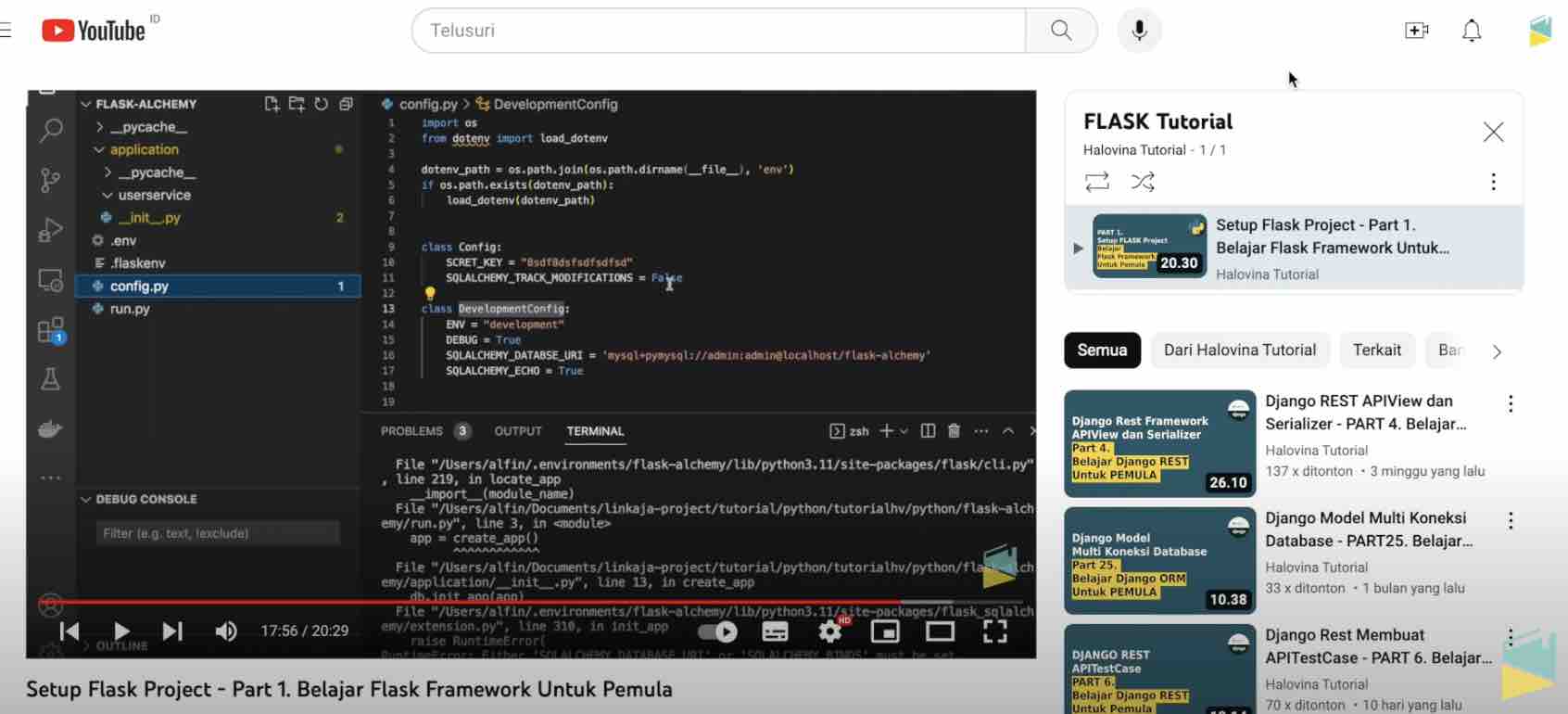The width and height of the screenshot is (1568, 714).
Task: Select the Dari Halovina Tutorial chip
Action: pos(1240,351)
